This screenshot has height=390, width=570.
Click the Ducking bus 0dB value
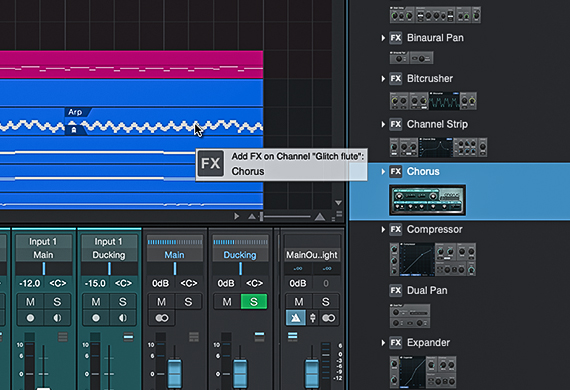(x=226, y=283)
